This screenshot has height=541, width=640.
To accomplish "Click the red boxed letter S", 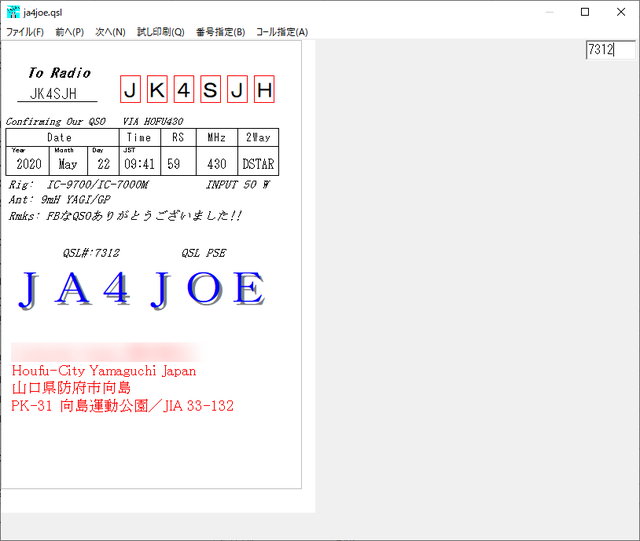I will coord(210,89).
